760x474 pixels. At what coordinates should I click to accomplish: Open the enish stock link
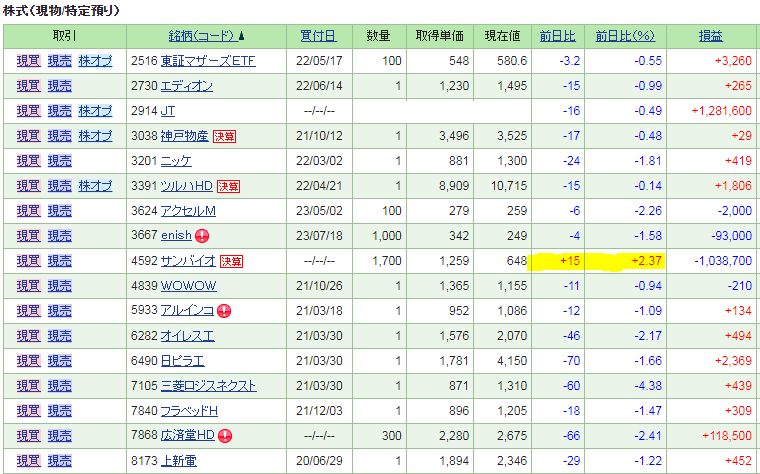click(x=176, y=236)
